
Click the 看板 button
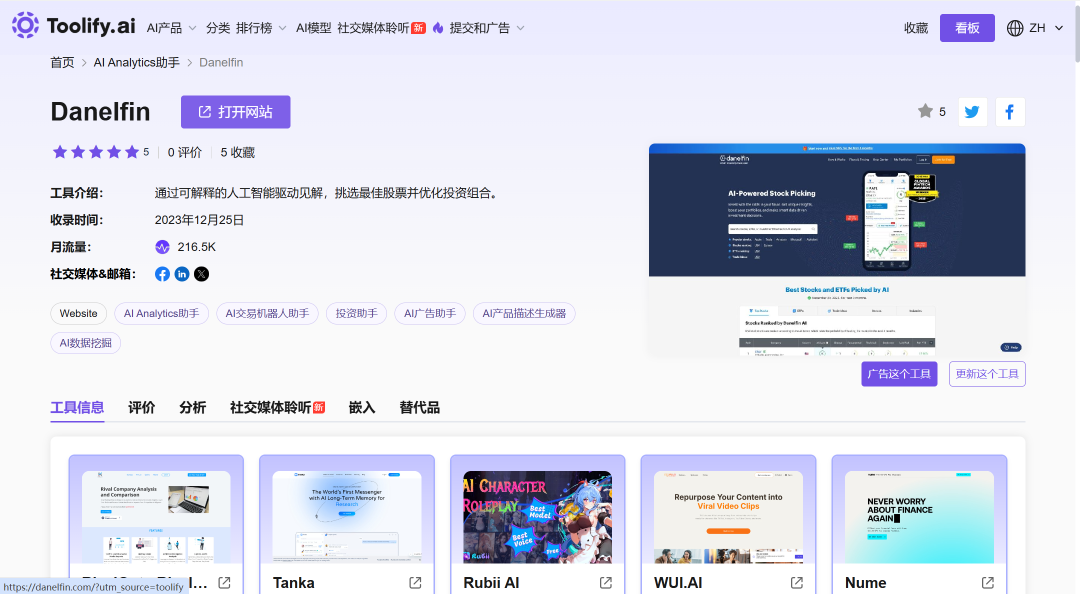tap(967, 28)
